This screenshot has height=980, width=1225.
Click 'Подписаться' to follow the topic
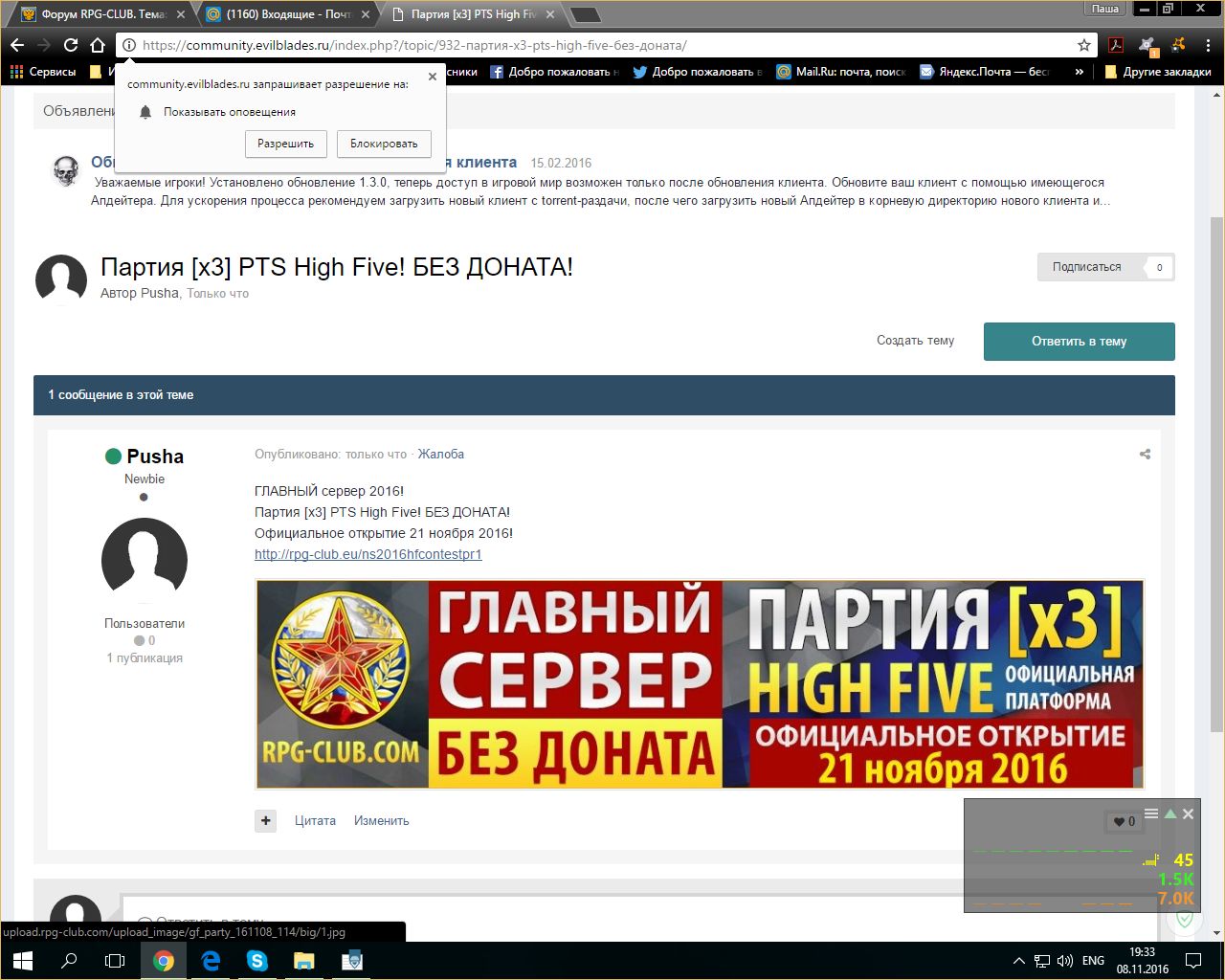tap(1087, 267)
